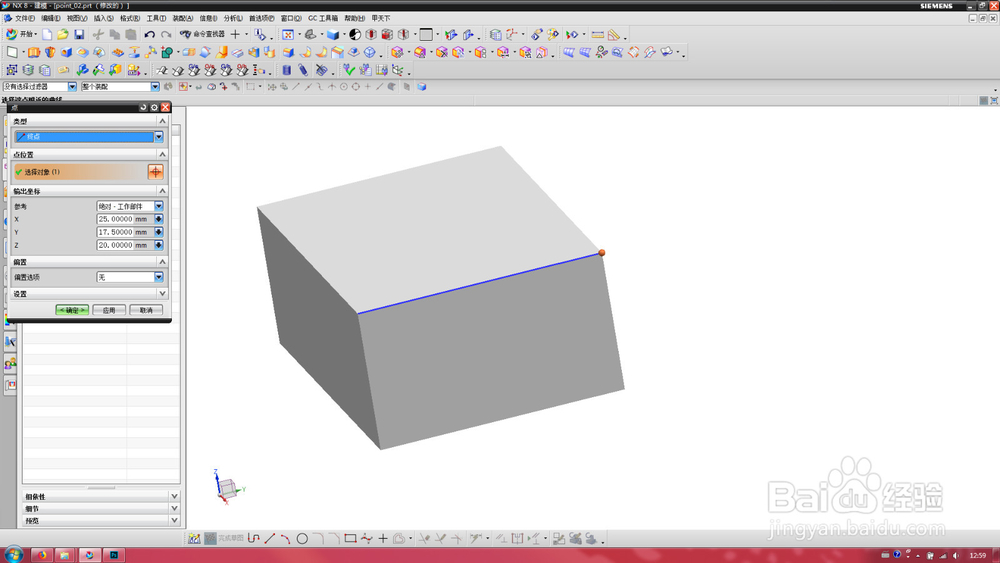
Task: Open the Z value options arrow
Action: click(159, 245)
